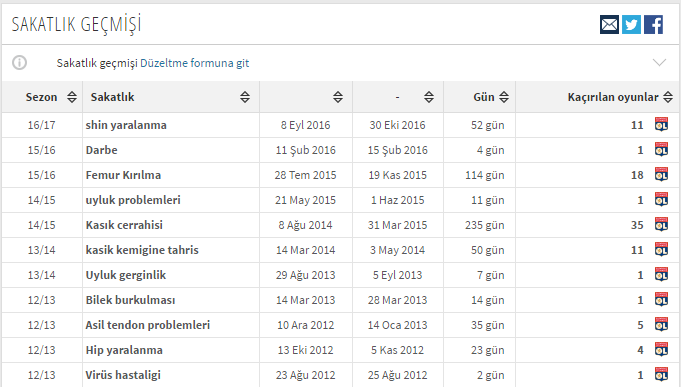Click the '16/17' season cell

click(x=42, y=125)
